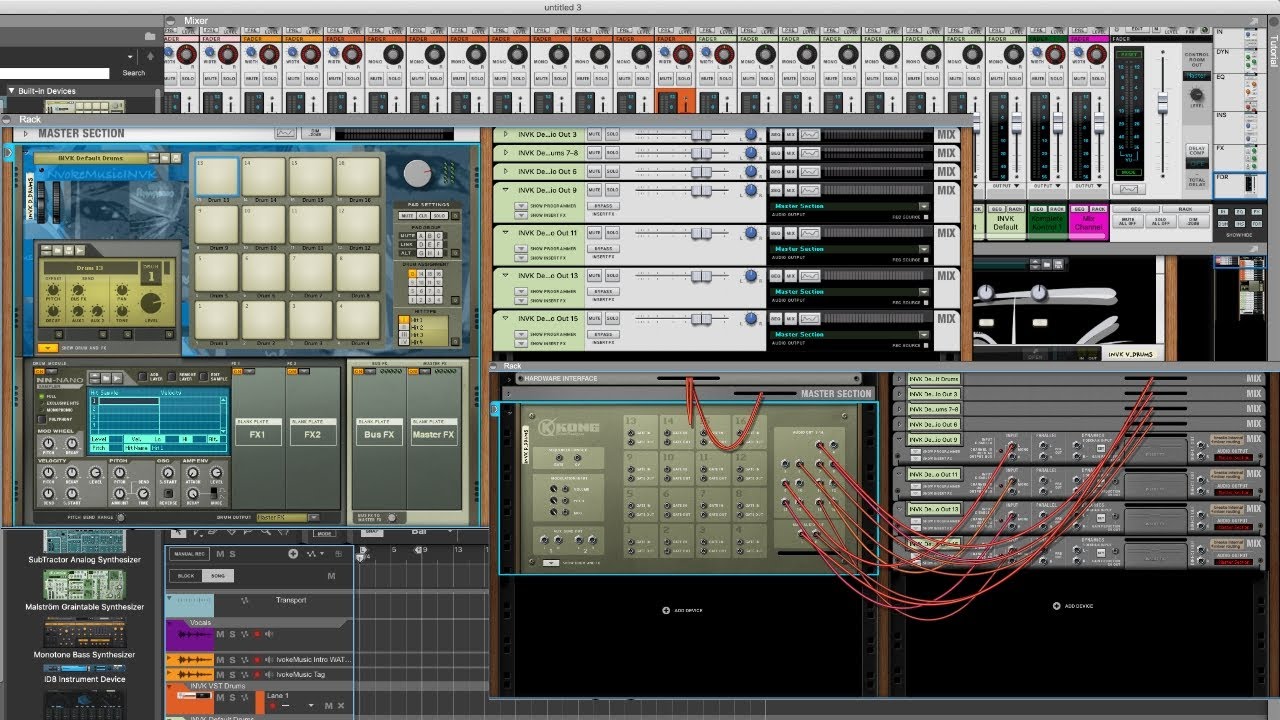Click the browser search input field

point(55,73)
